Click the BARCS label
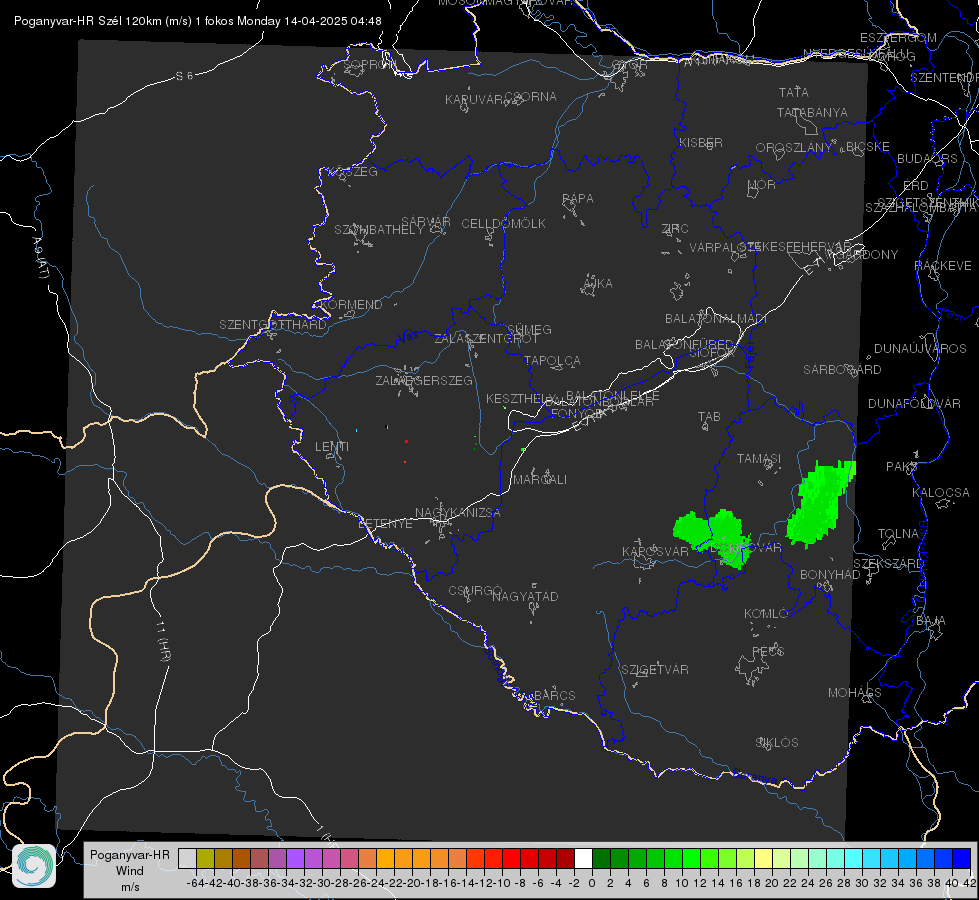 coord(554,695)
